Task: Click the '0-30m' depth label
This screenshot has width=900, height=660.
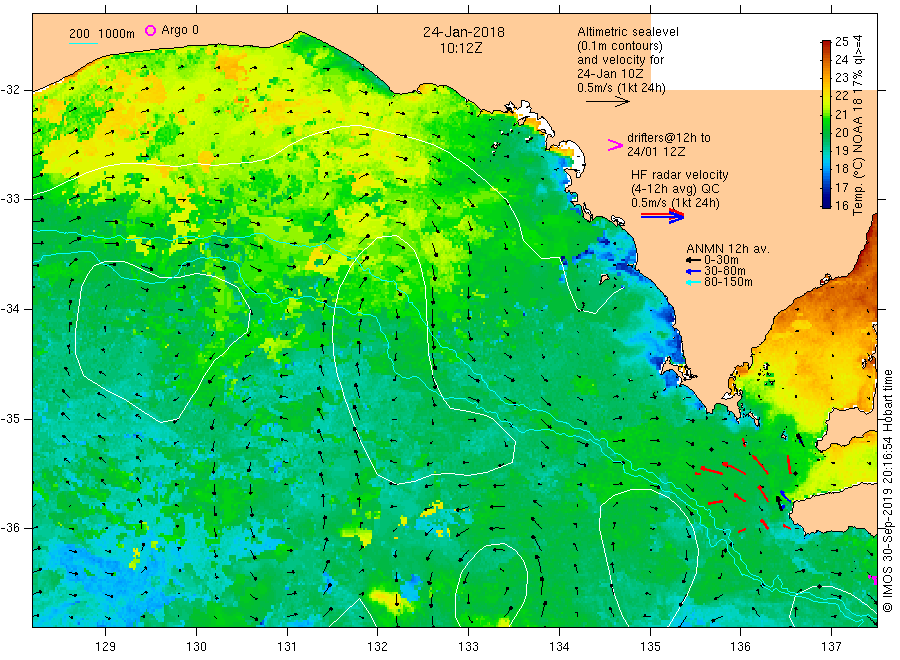Action: pos(721,260)
